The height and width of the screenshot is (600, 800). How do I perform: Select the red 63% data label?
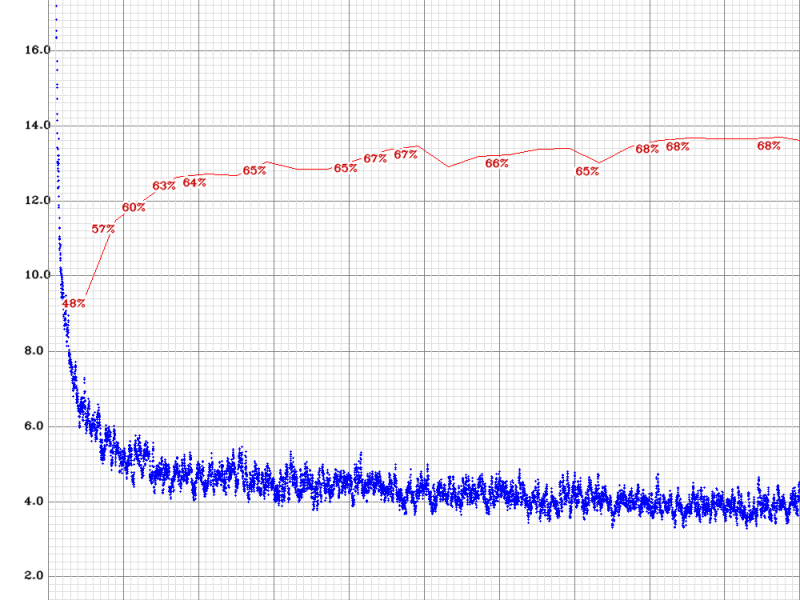pyautogui.click(x=164, y=186)
